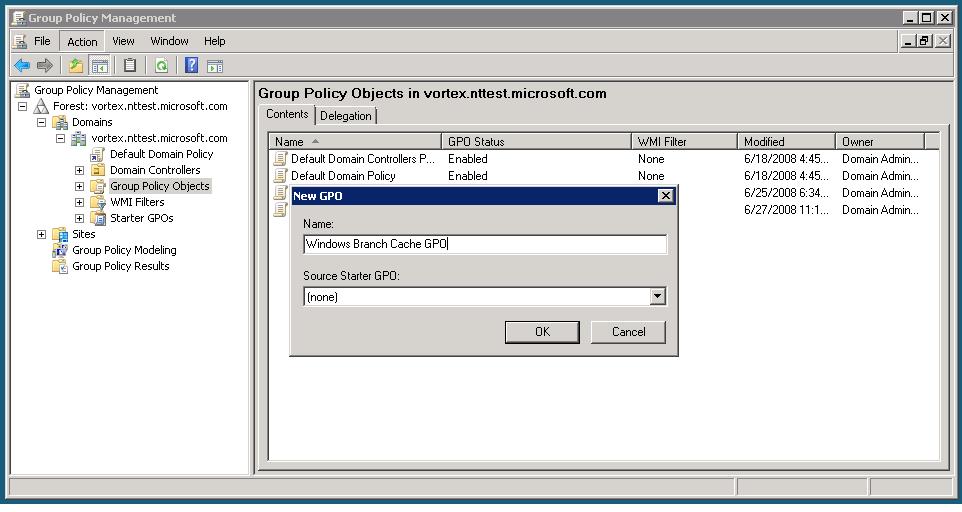This screenshot has width=962, height=512.
Task: Sort list by Name column header
Action: click(x=355, y=142)
